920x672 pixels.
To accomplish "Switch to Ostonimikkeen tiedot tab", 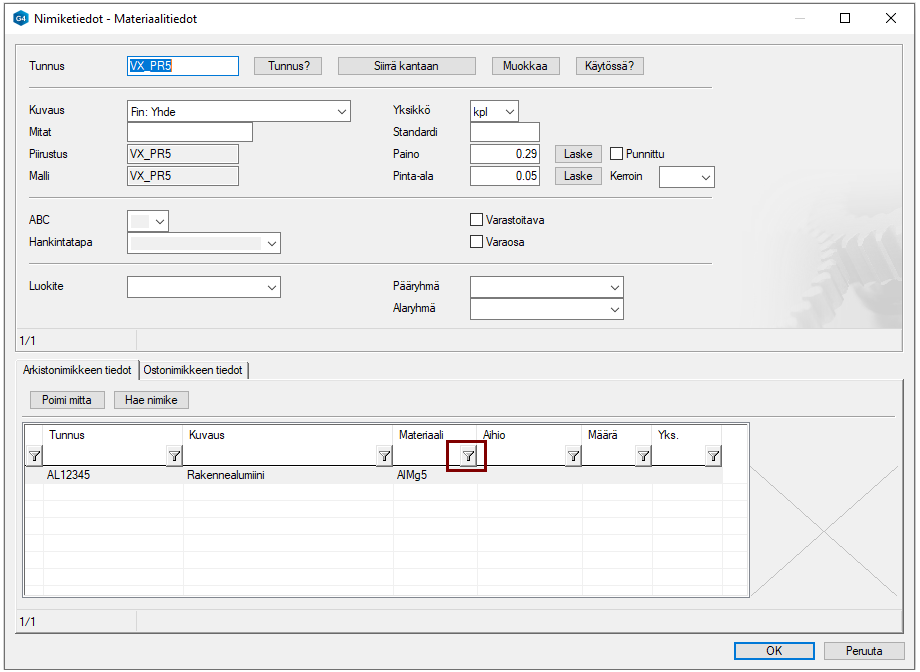I will pos(193,370).
